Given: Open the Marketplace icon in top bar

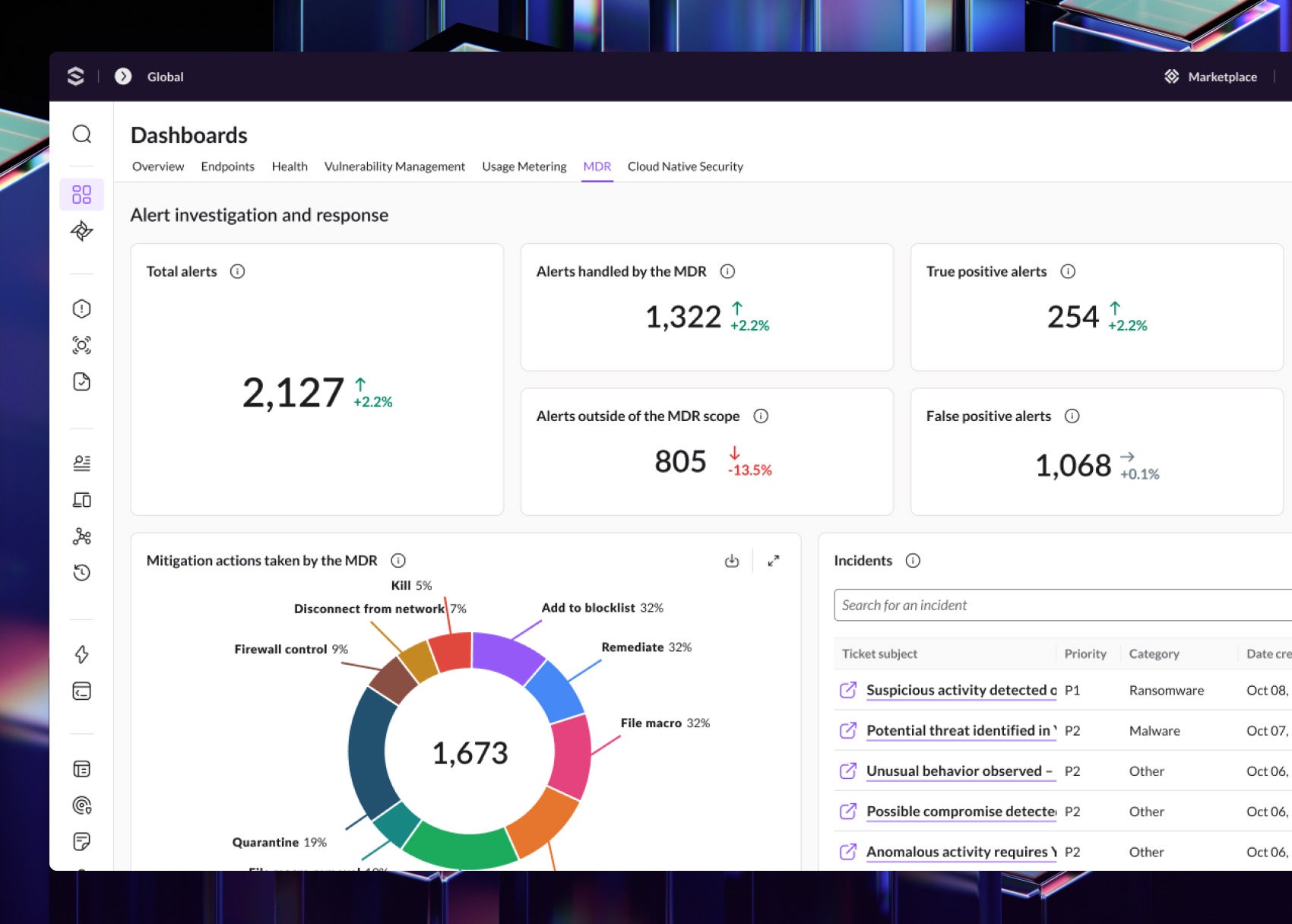Looking at the screenshot, I should coord(1171,77).
